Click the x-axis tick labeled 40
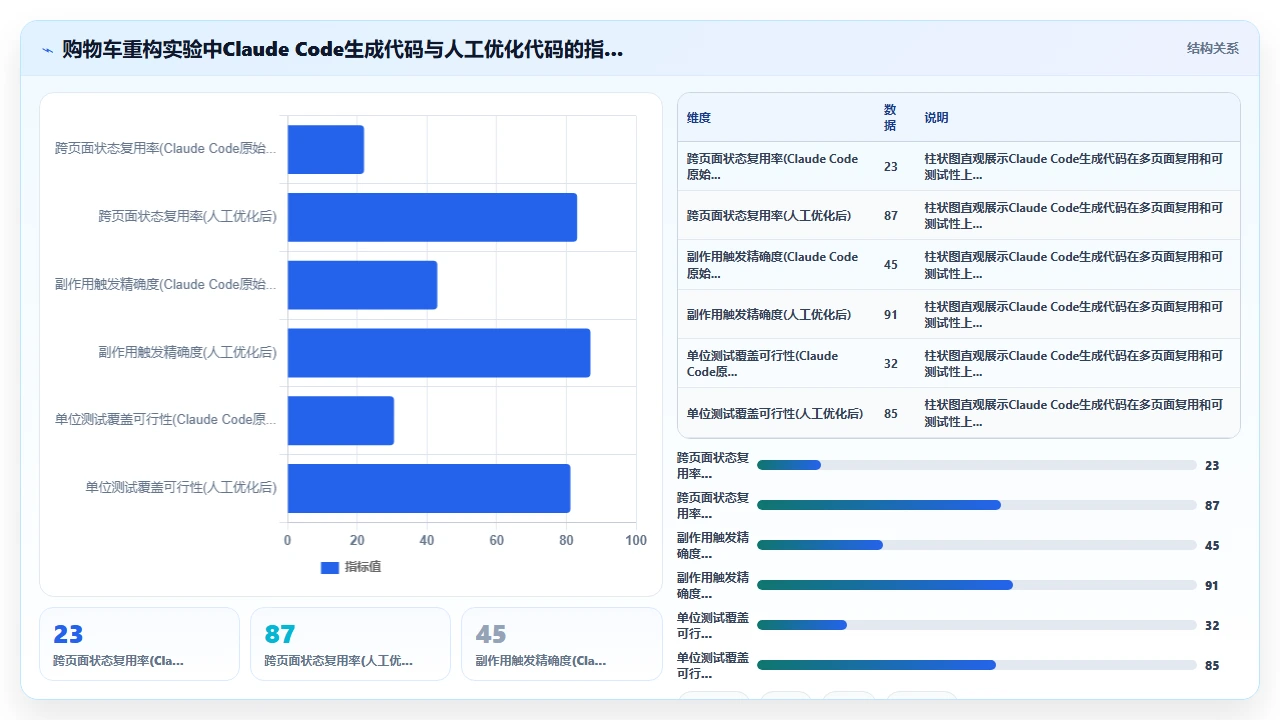Image resolution: width=1280 pixels, height=720 pixels. pyautogui.click(x=427, y=540)
